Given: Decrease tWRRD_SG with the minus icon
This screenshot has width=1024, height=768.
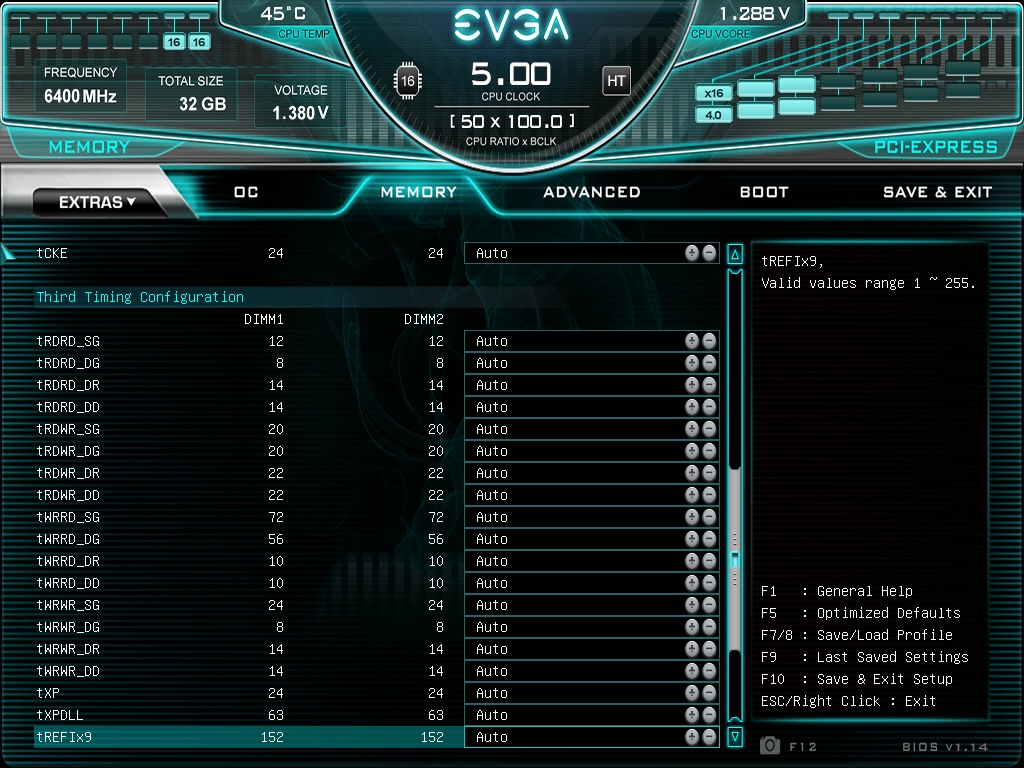Looking at the screenshot, I should [x=709, y=517].
